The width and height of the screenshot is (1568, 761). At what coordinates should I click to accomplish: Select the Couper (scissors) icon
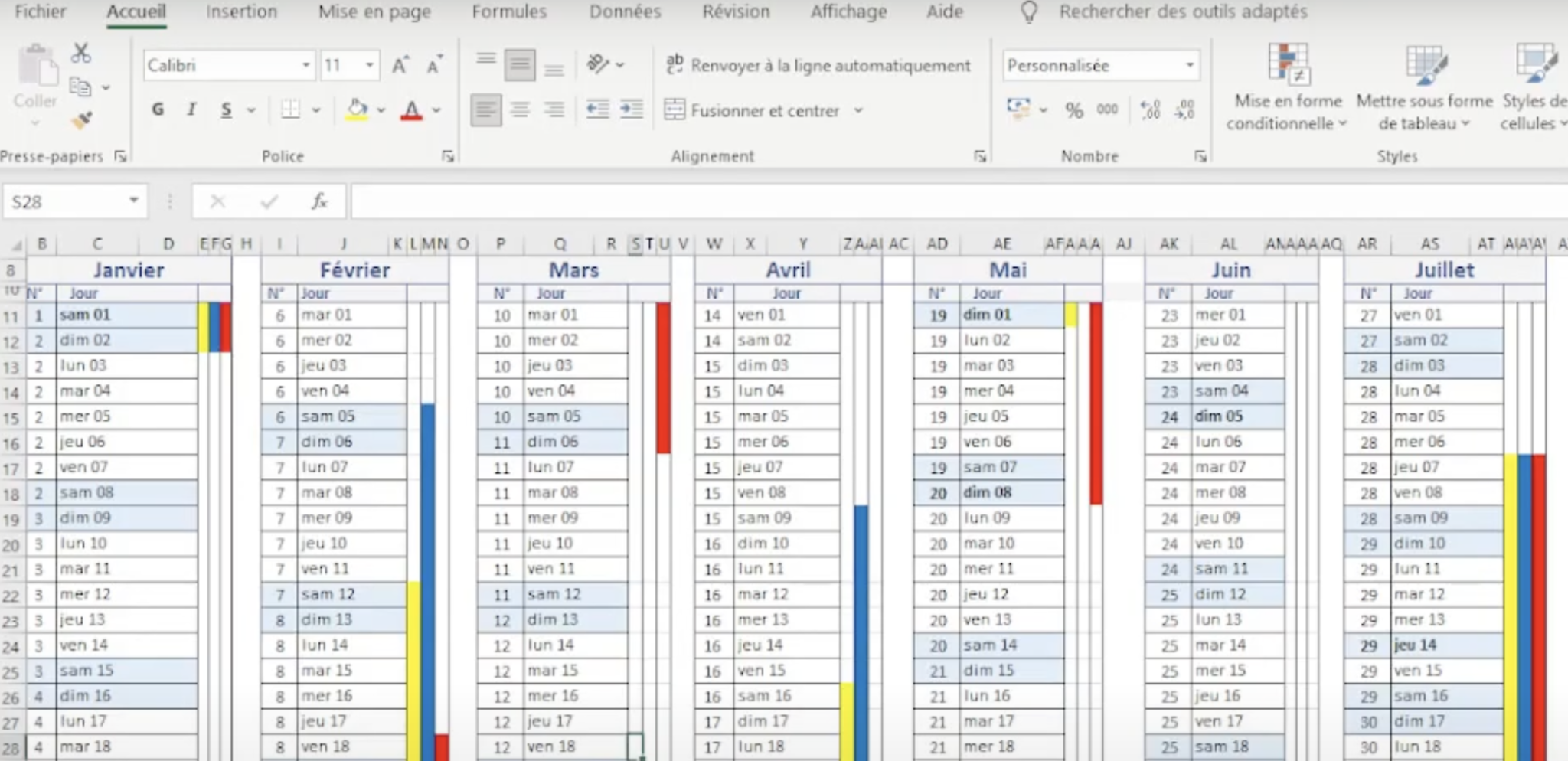click(80, 53)
